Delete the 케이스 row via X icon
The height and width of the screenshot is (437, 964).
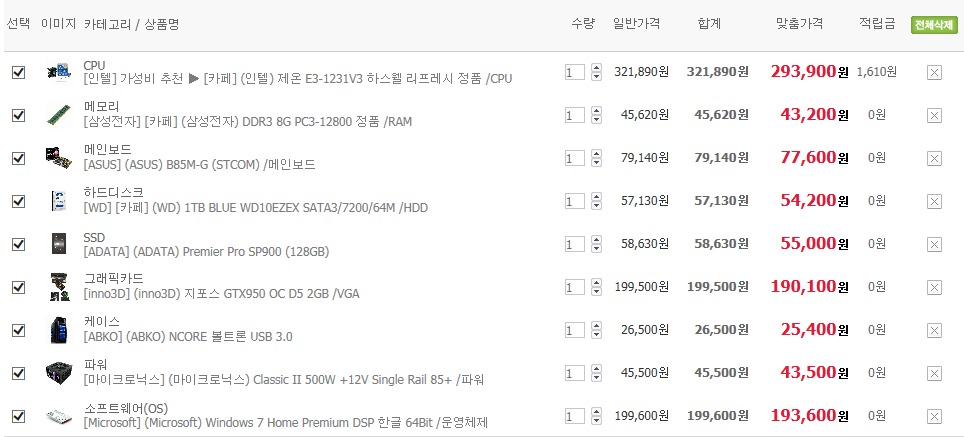(x=934, y=331)
